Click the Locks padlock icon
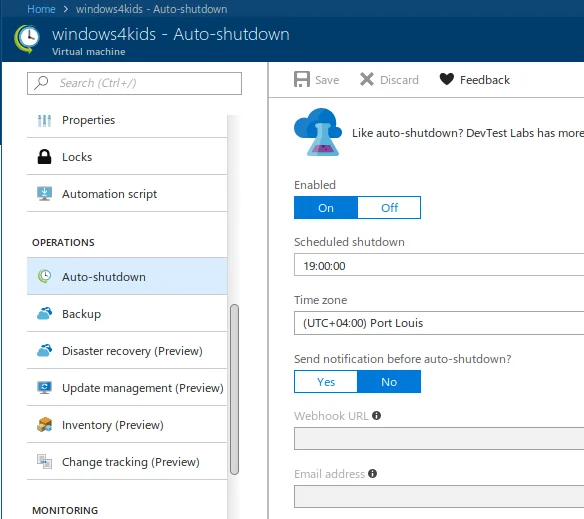The height and width of the screenshot is (519, 584). click(44, 157)
